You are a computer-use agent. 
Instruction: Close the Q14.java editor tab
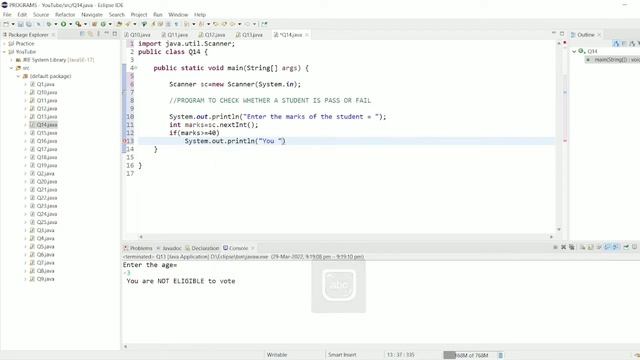click(307, 35)
